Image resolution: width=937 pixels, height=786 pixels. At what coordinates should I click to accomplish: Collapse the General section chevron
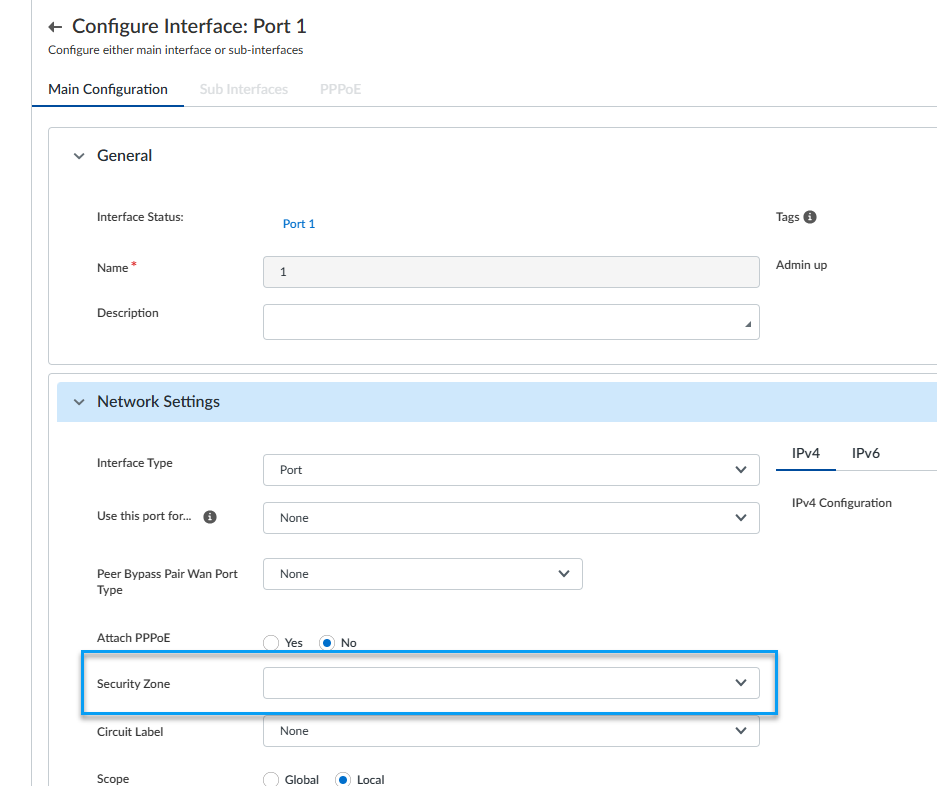(x=79, y=156)
